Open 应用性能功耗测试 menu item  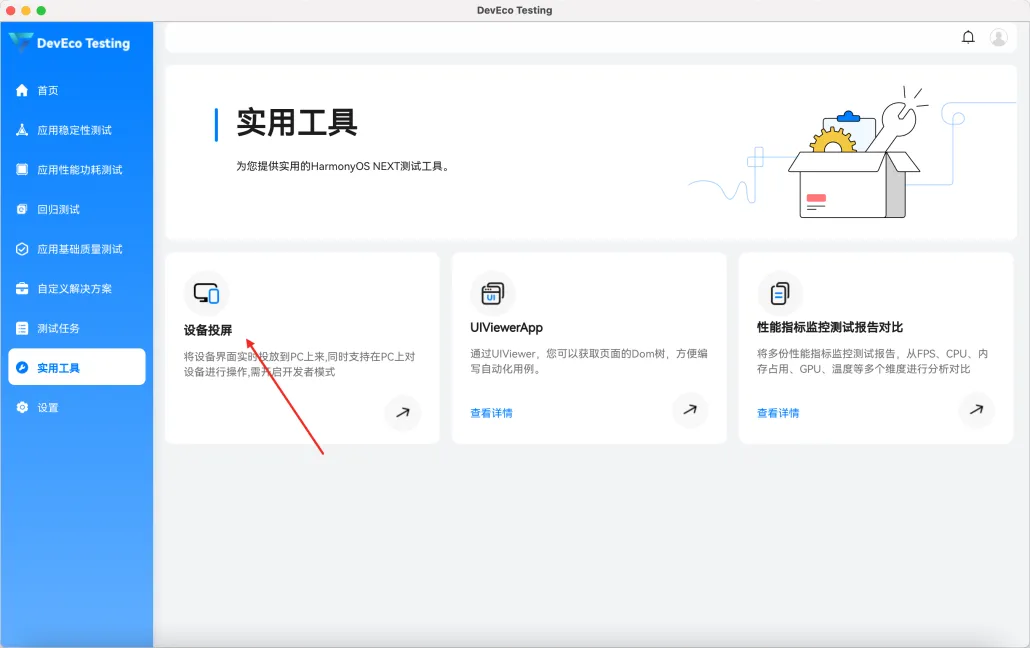pyautogui.click(x=77, y=170)
